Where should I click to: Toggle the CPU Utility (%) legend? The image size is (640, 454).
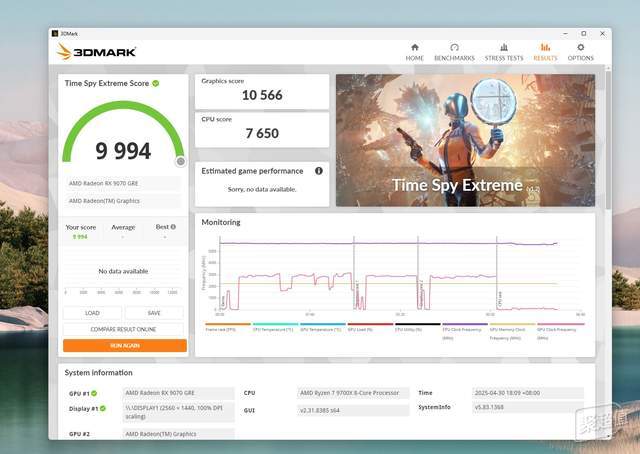pos(418,327)
